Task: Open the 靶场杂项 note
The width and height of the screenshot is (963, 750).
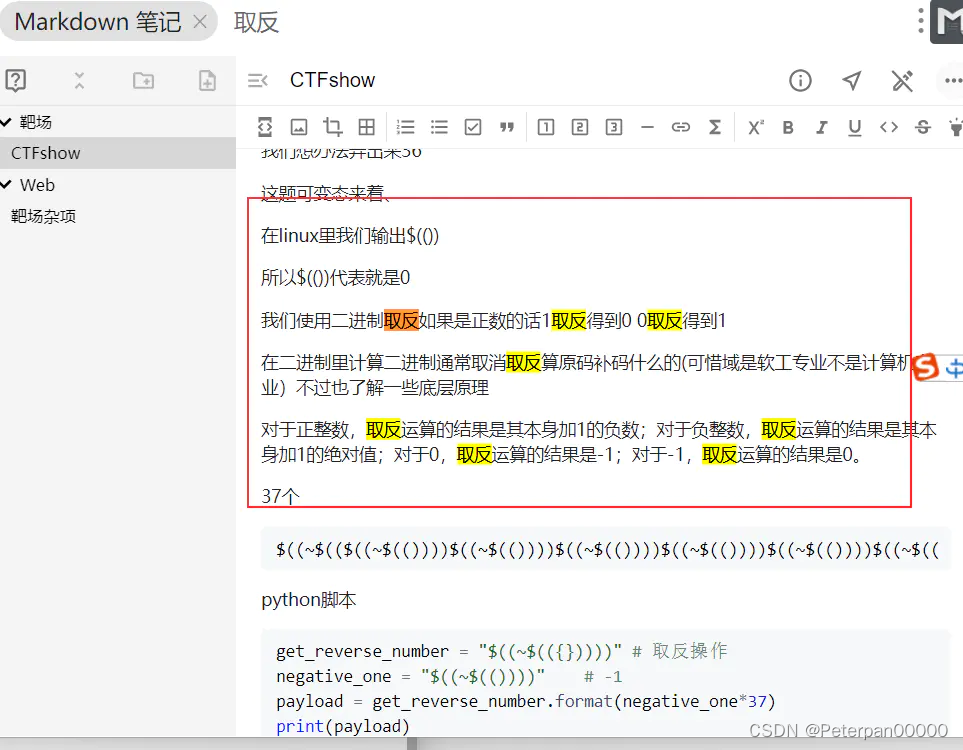Action: click(43, 216)
